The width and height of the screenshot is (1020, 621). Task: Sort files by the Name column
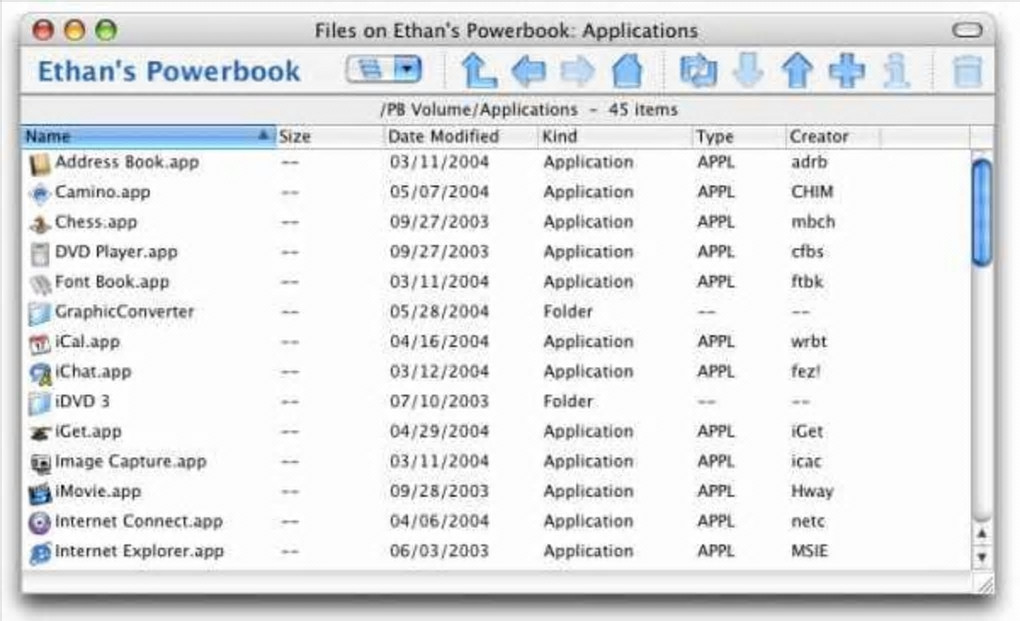(x=140, y=136)
